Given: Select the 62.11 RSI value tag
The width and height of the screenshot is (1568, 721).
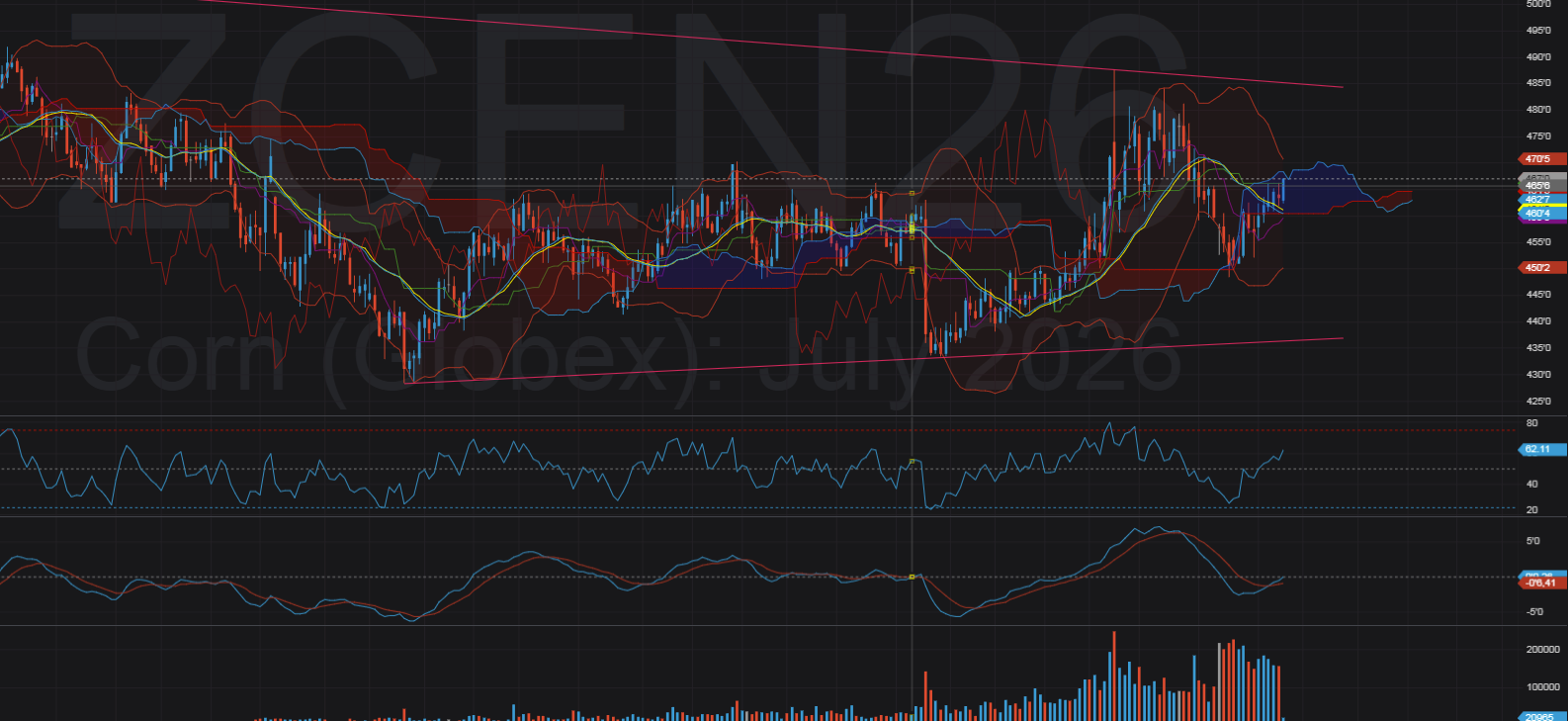Looking at the screenshot, I should 1540,449.
